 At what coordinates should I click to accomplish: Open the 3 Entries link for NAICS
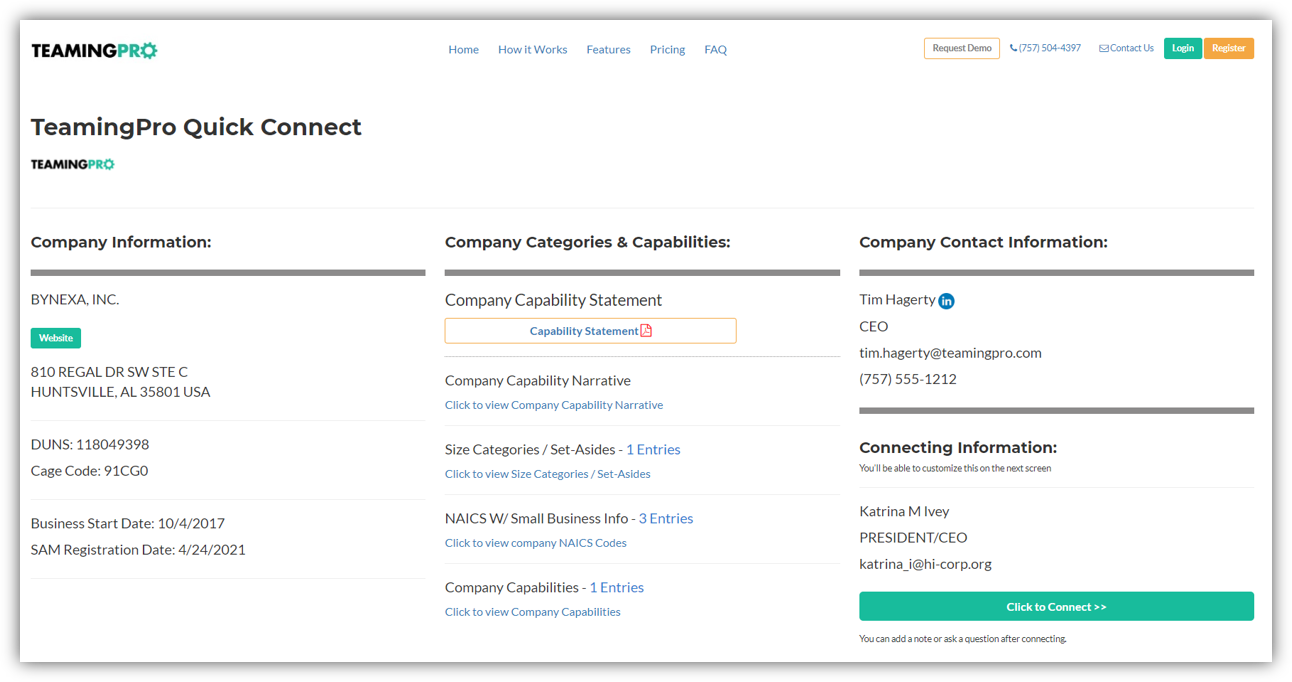666,519
